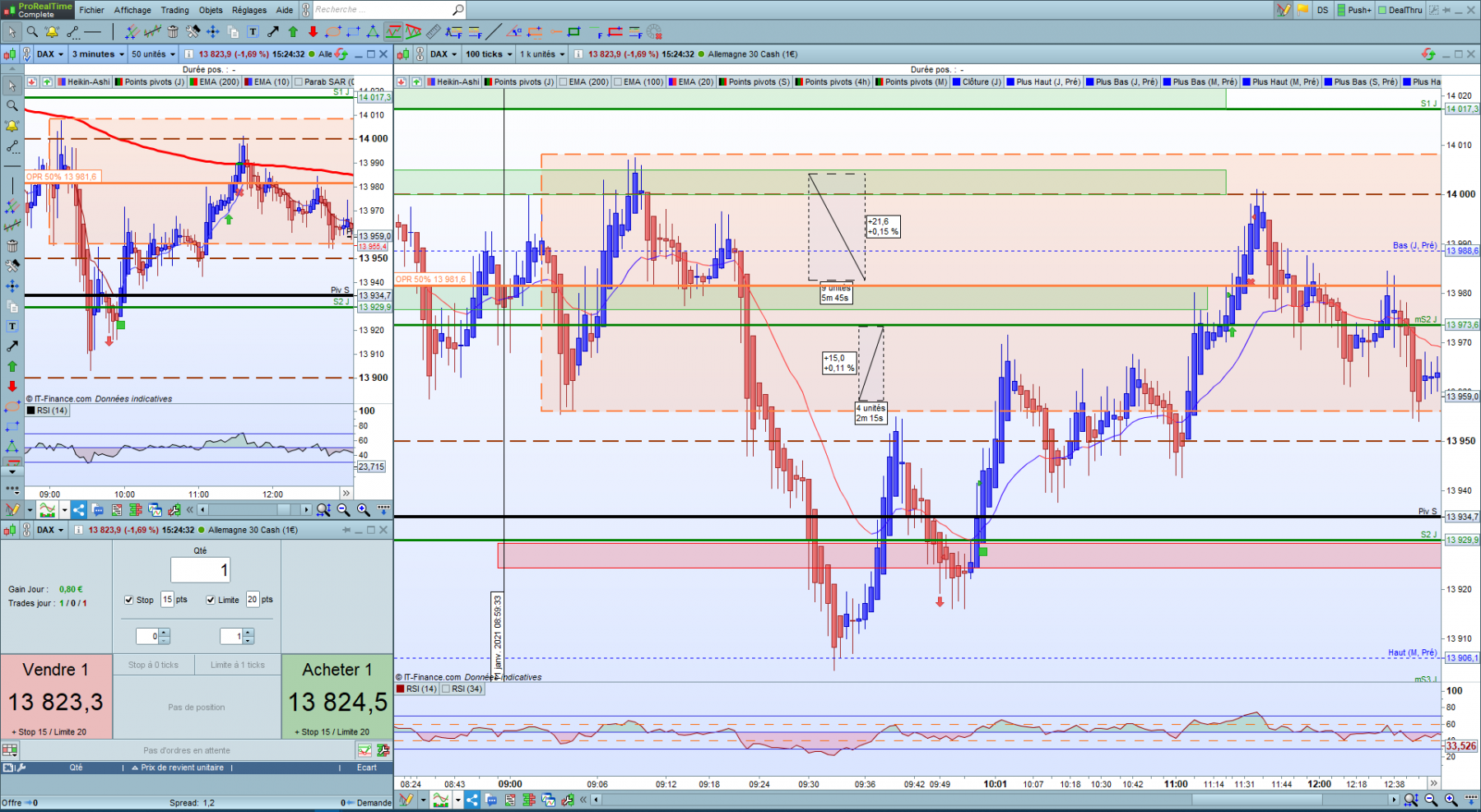Click the RSI (14) red color swatch

tap(401, 689)
